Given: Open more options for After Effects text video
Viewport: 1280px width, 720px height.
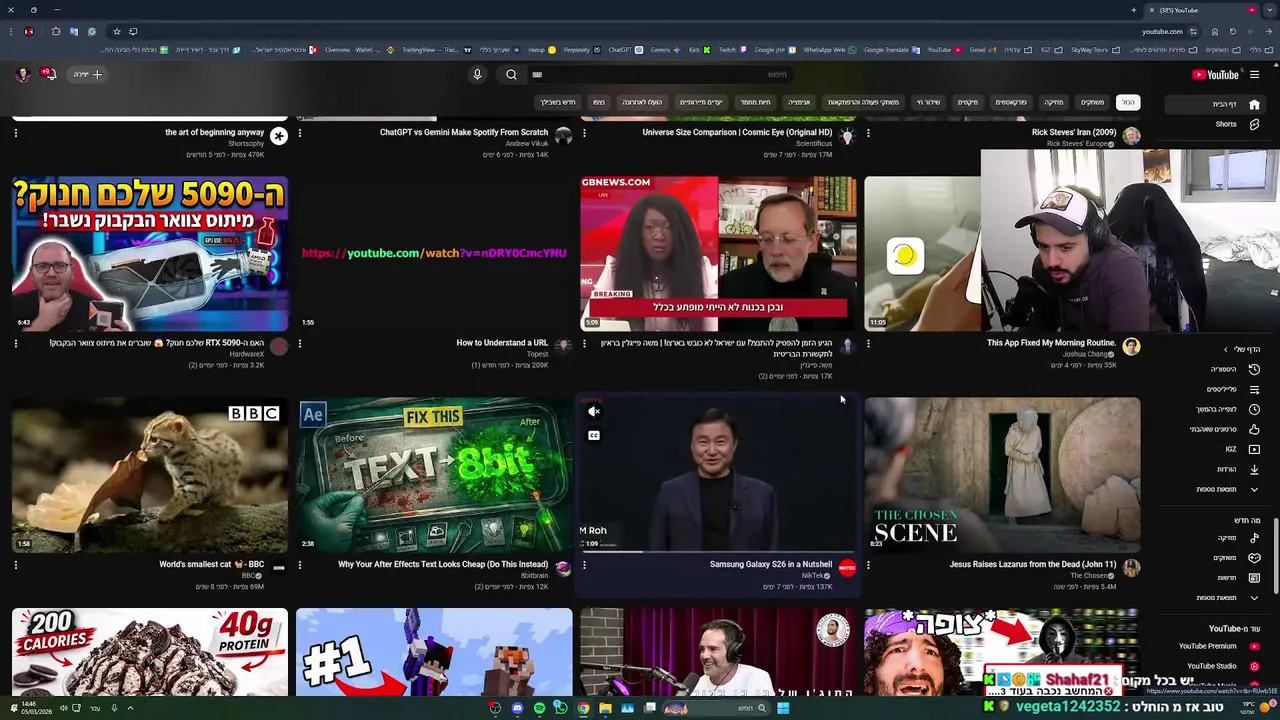Looking at the screenshot, I should (300, 565).
